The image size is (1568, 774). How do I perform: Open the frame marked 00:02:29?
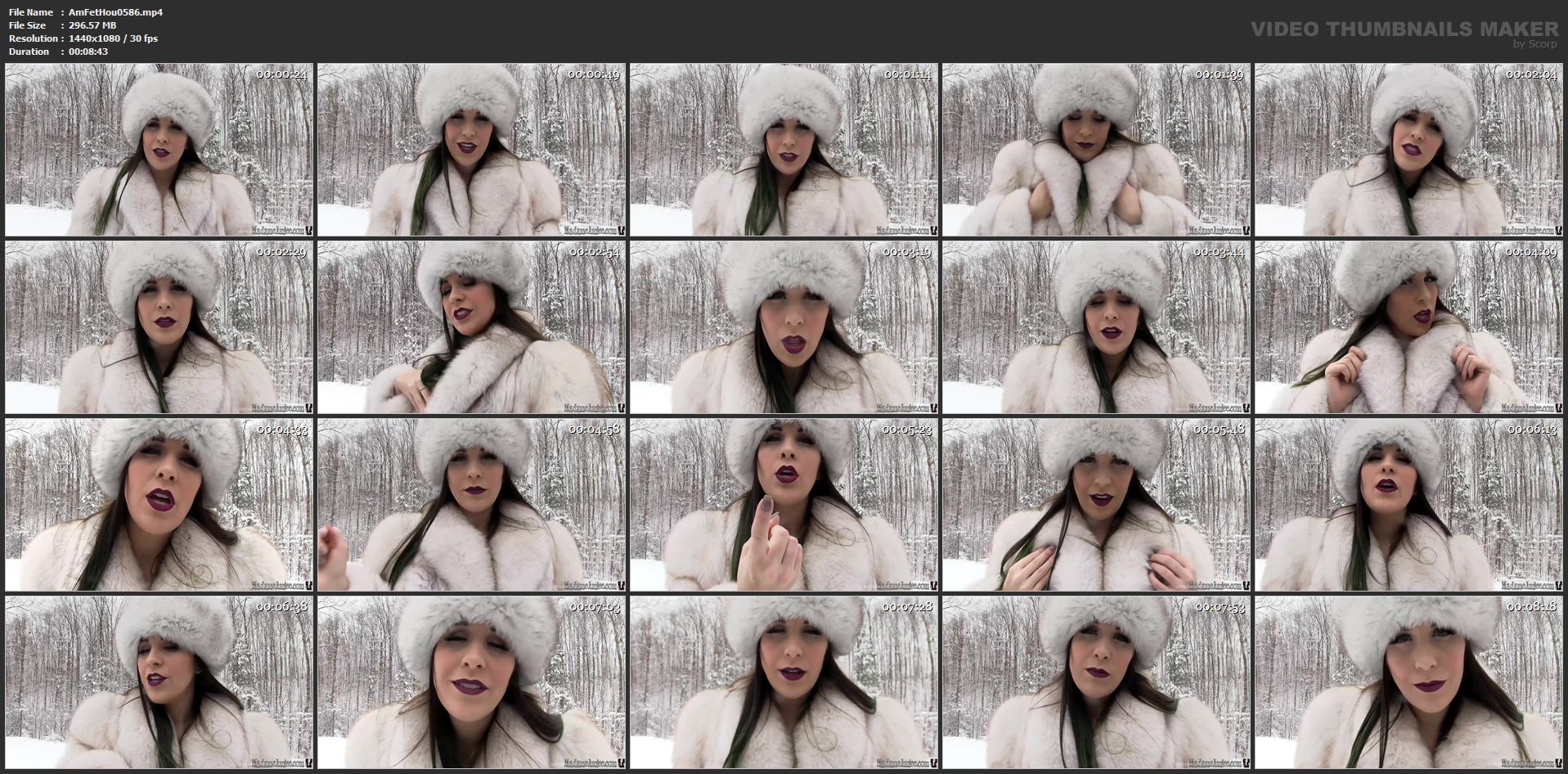[159, 327]
